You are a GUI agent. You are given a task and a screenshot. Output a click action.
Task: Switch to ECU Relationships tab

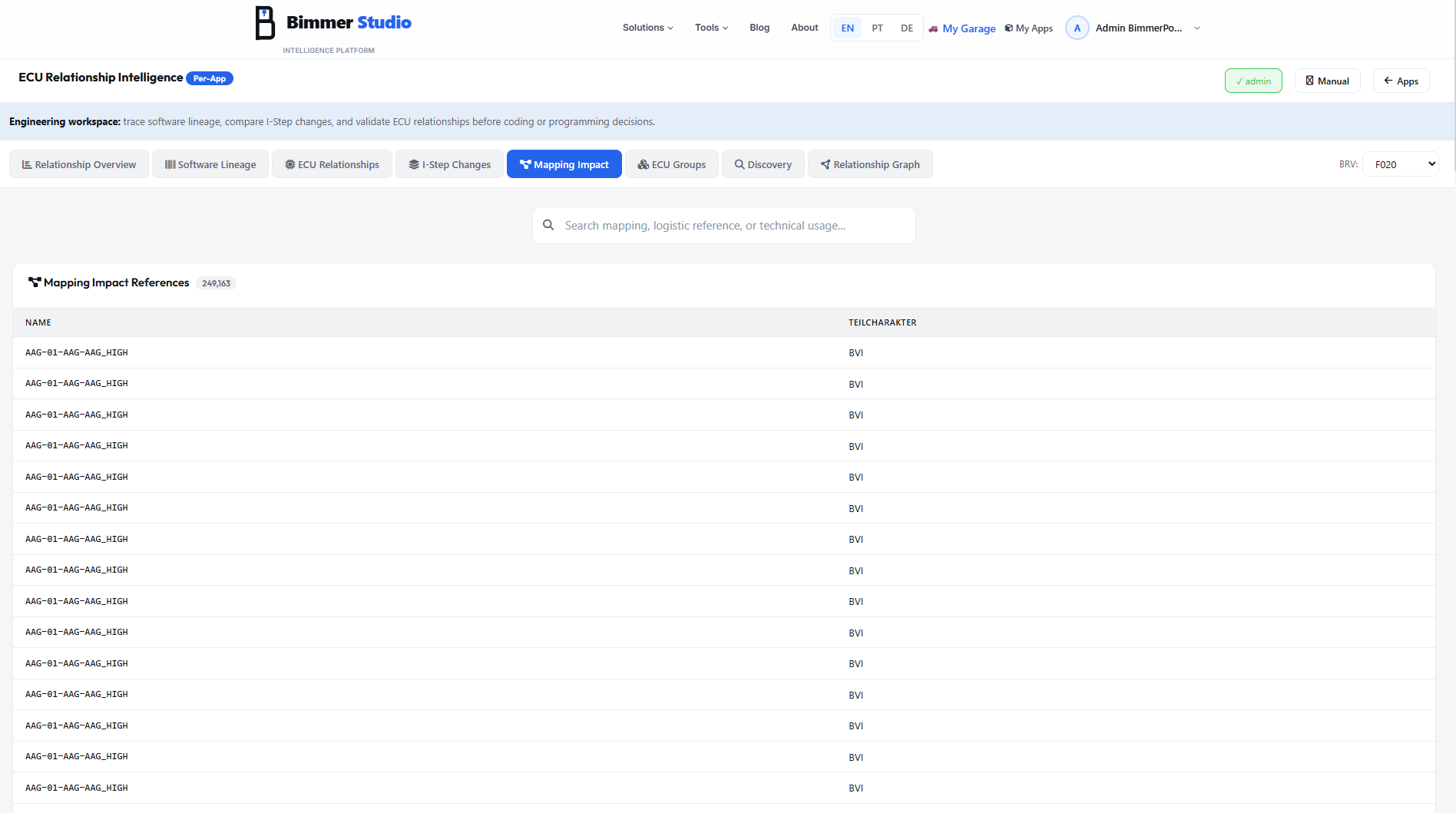pos(332,164)
